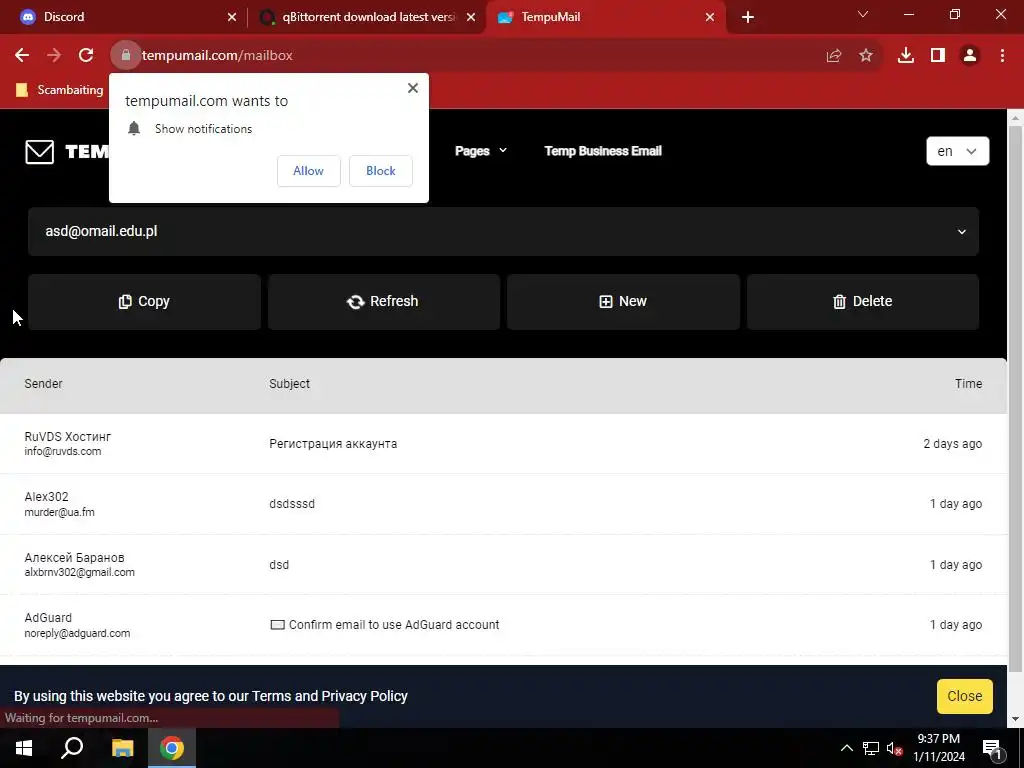Click the Subject column header

(289, 384)
